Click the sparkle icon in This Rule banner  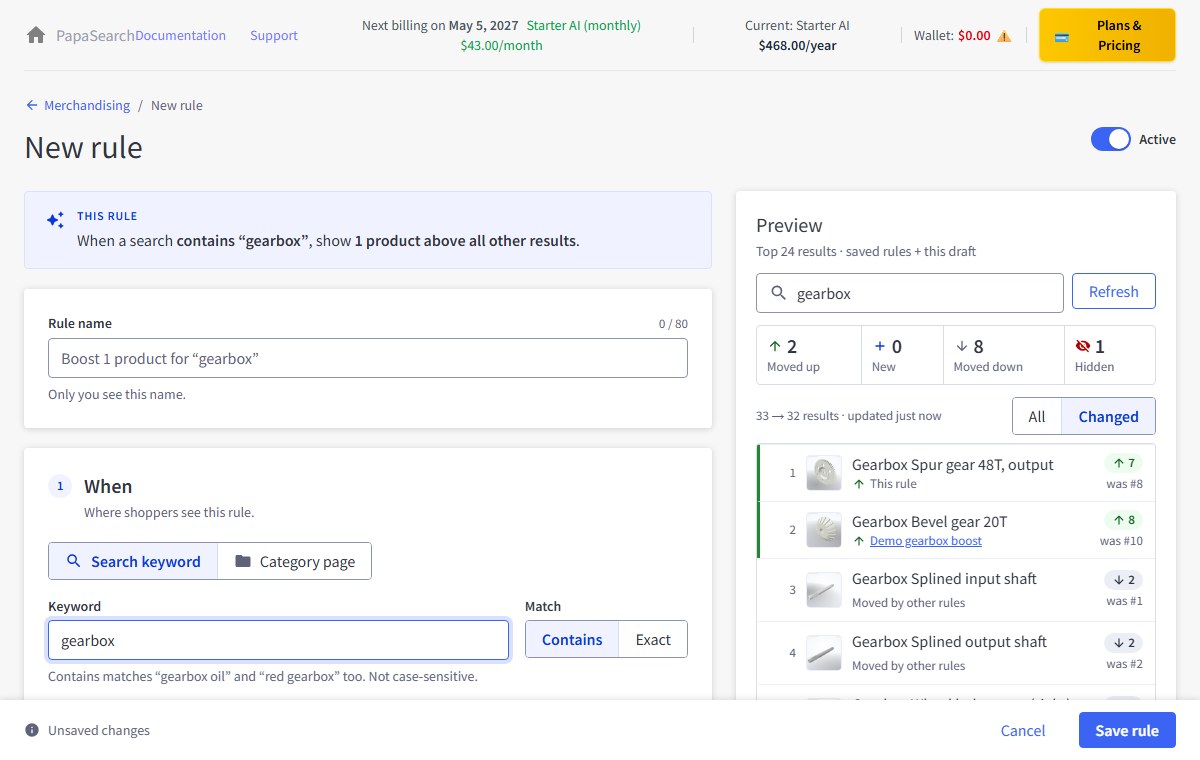[55, 220]
